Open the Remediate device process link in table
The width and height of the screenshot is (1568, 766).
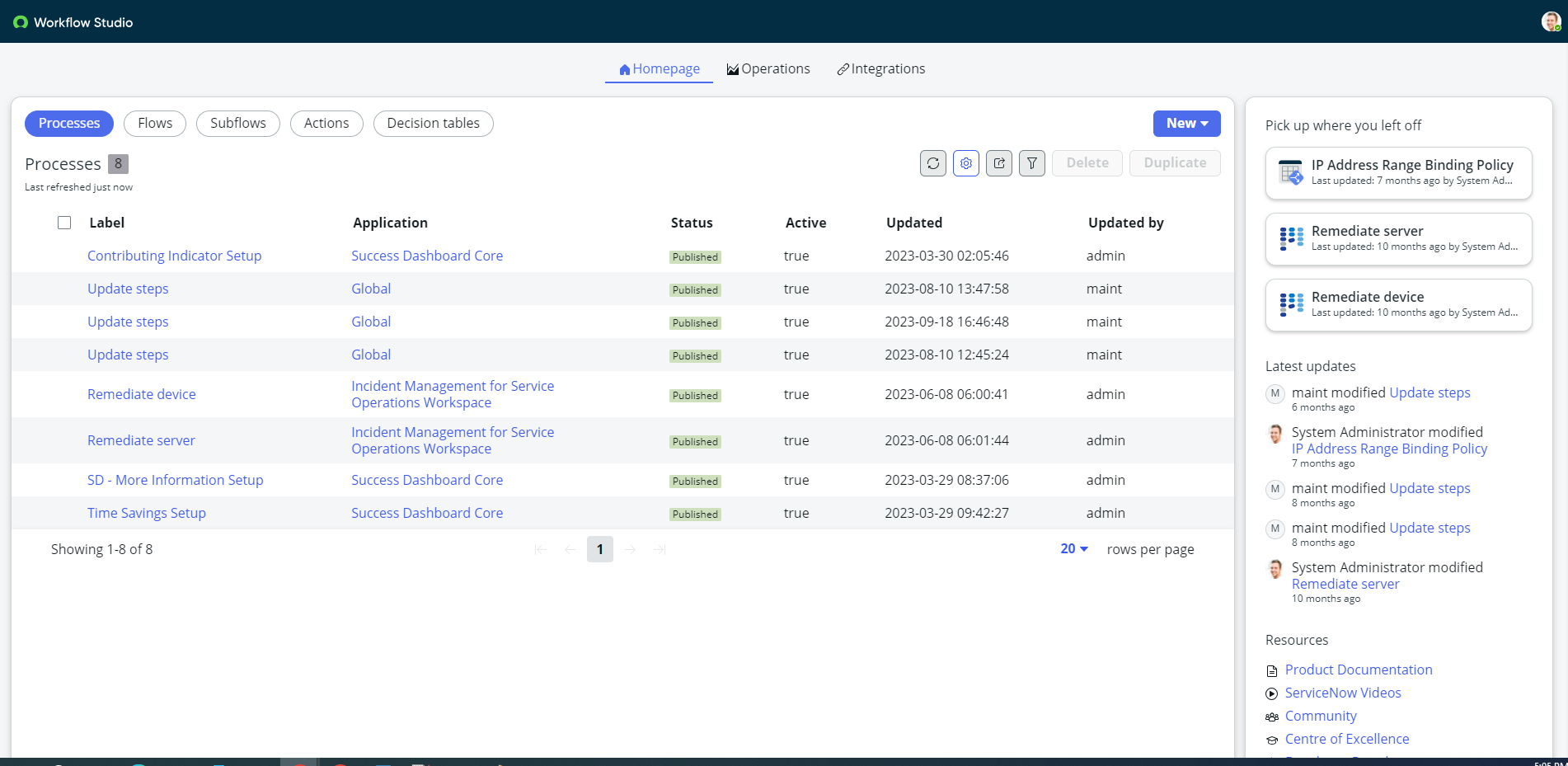(142, 394)
